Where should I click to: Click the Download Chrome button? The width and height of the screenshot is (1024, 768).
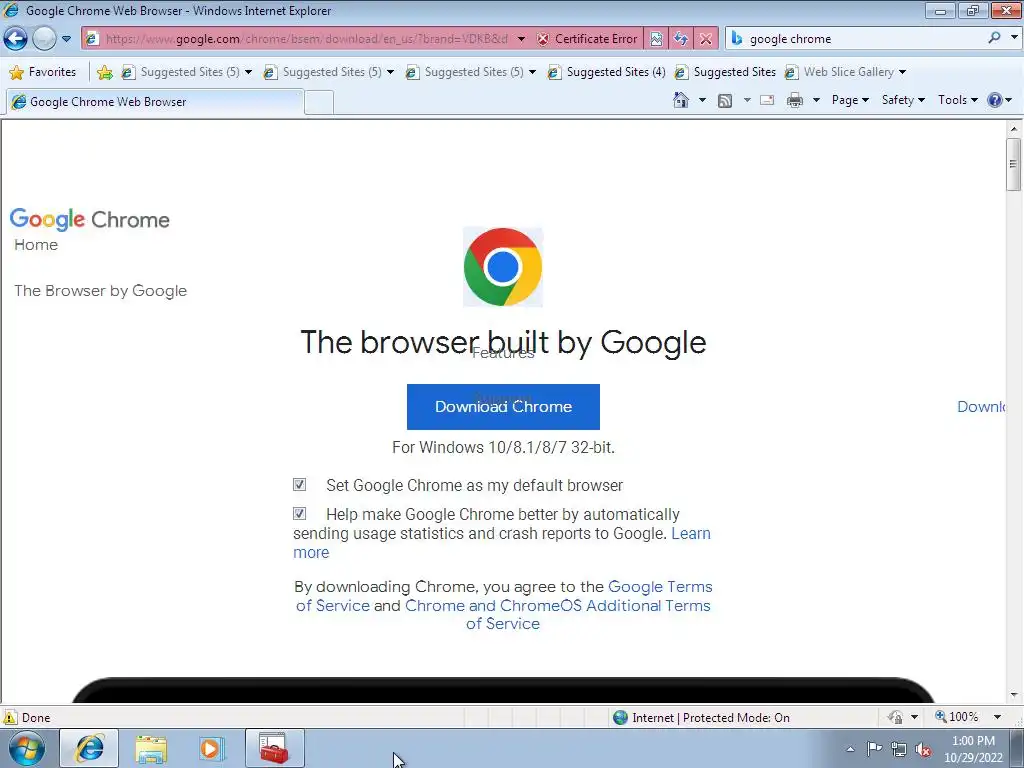click(503, 407)
